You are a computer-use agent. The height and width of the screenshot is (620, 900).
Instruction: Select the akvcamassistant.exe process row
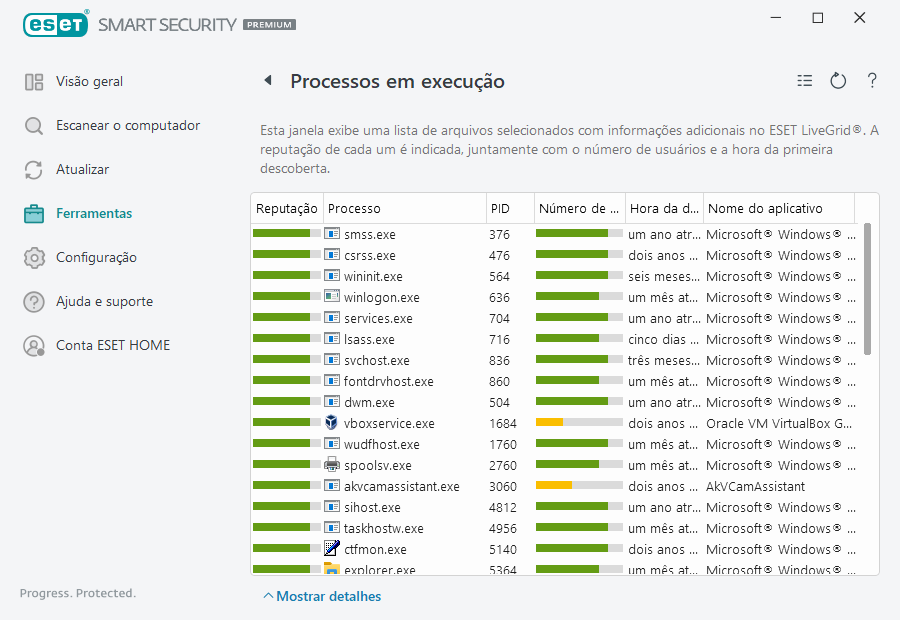[x=401, y=487]
